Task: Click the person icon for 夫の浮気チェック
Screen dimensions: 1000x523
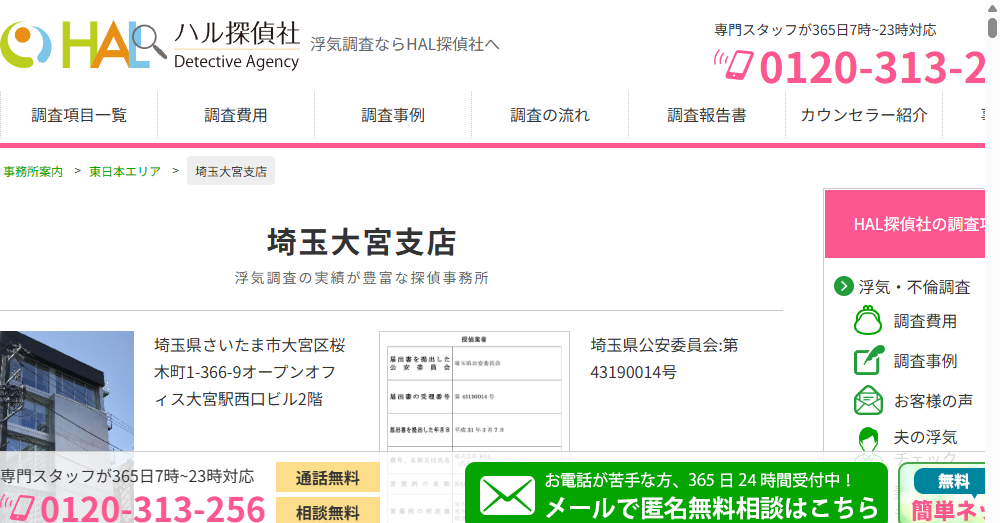Action: (868, 440)
